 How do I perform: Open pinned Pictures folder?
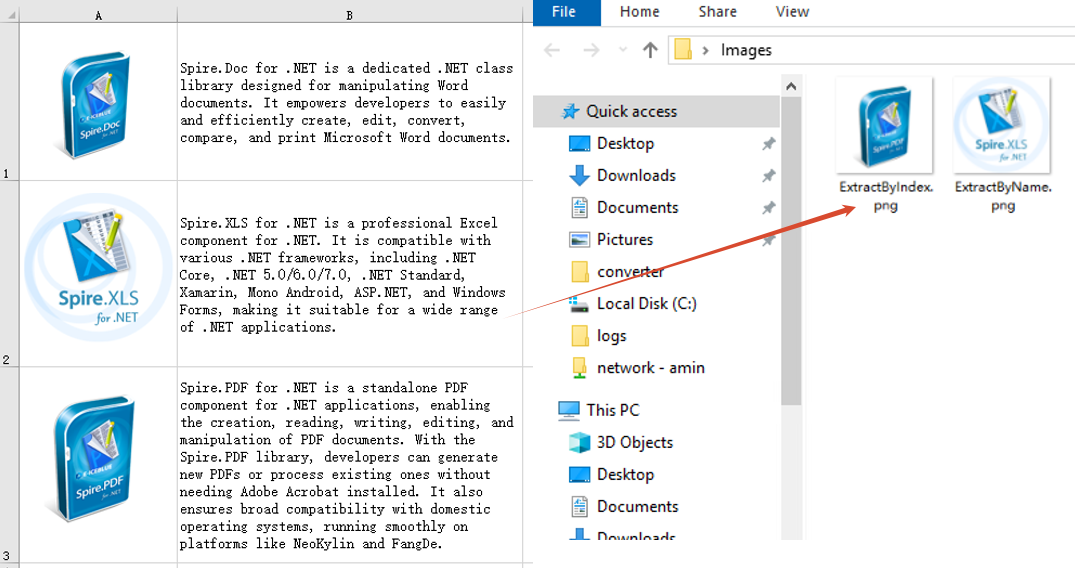(x=625, y=239)
